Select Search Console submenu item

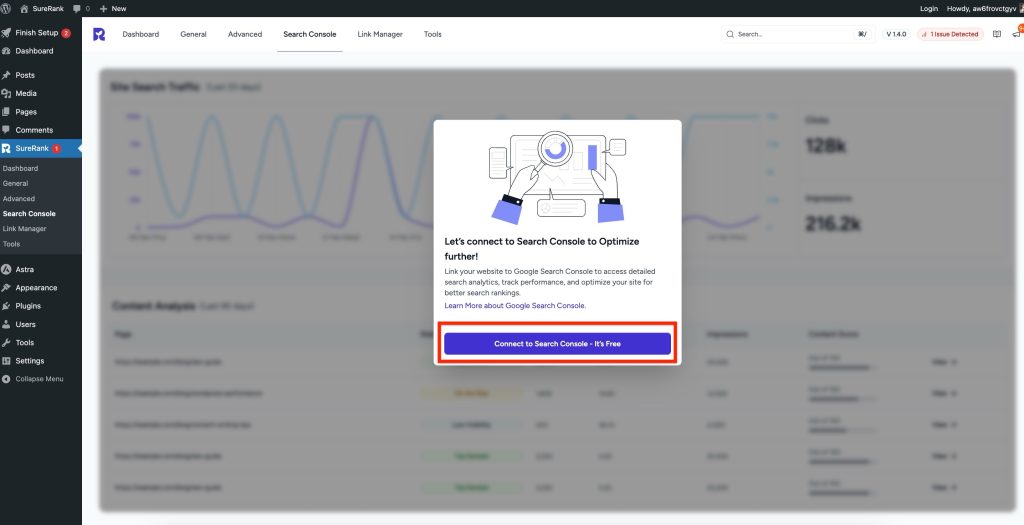[29, 214]
